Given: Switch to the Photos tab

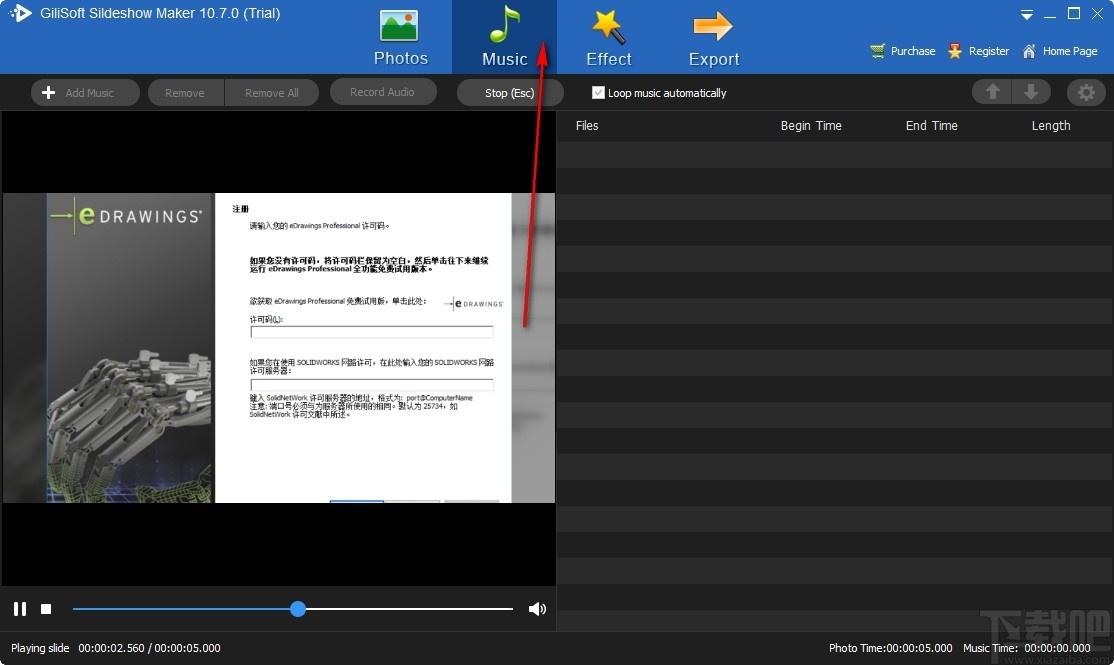Looking at the screenshot, I should [400, 37].
